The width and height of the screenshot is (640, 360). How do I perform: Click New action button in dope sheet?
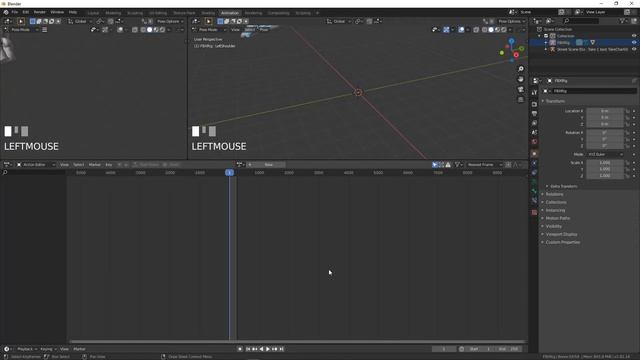pyautogui.click(x=266, y=165)
